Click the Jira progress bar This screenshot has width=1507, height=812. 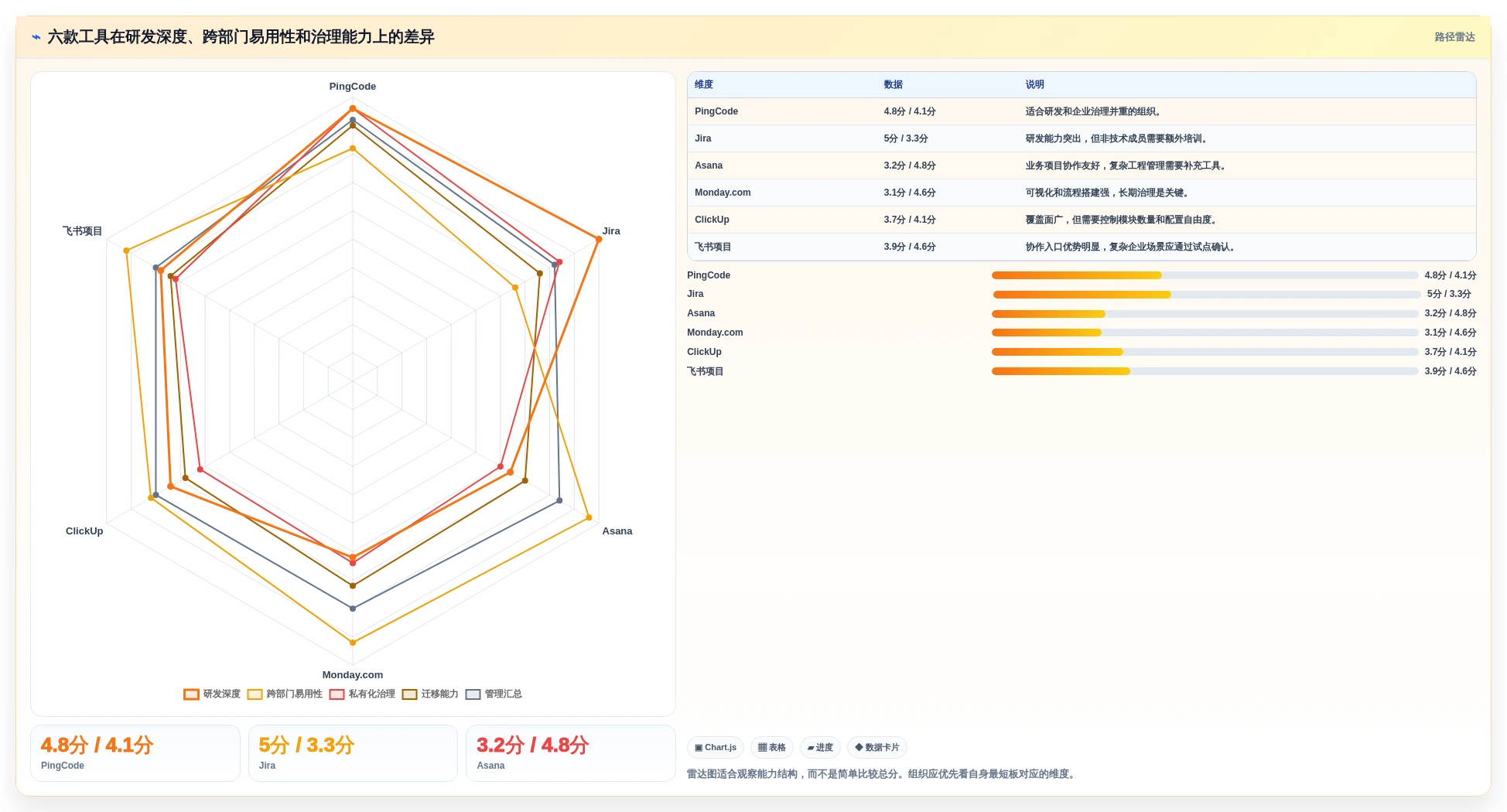click(x=1207, y=295)
